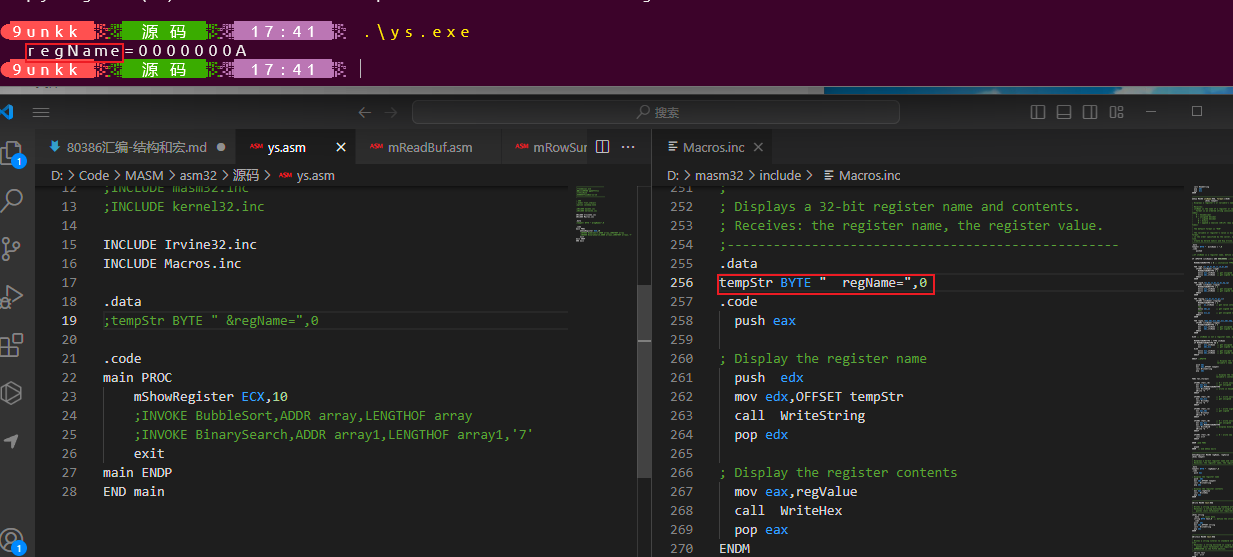
Task: Toggle the secondary side bar layout icon
Action: (1089, 112)
